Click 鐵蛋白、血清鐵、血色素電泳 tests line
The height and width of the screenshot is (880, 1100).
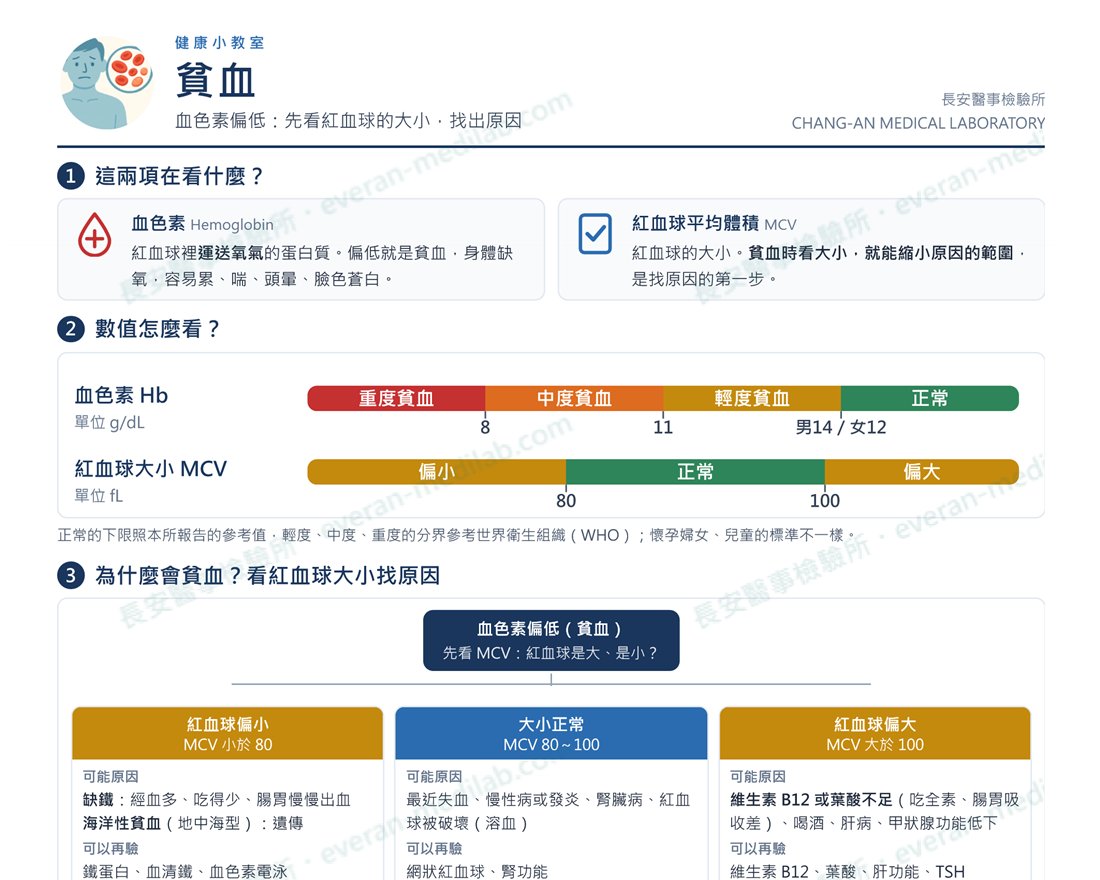click(x=185, y=872)
